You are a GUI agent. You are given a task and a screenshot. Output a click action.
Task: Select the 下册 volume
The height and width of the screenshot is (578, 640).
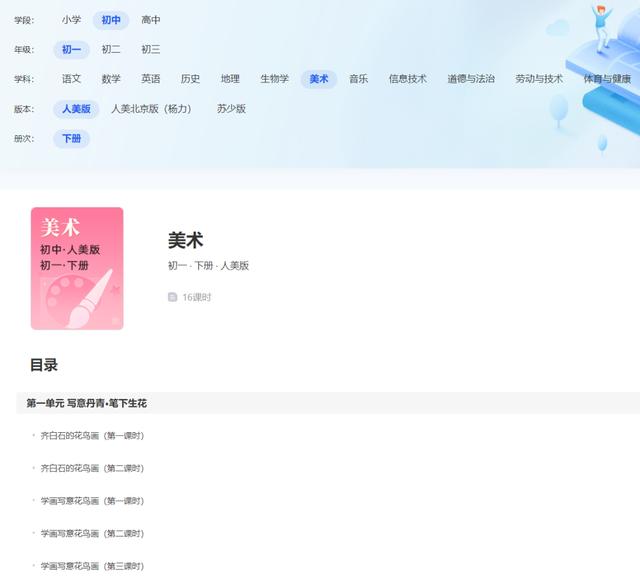coord(71,139)
